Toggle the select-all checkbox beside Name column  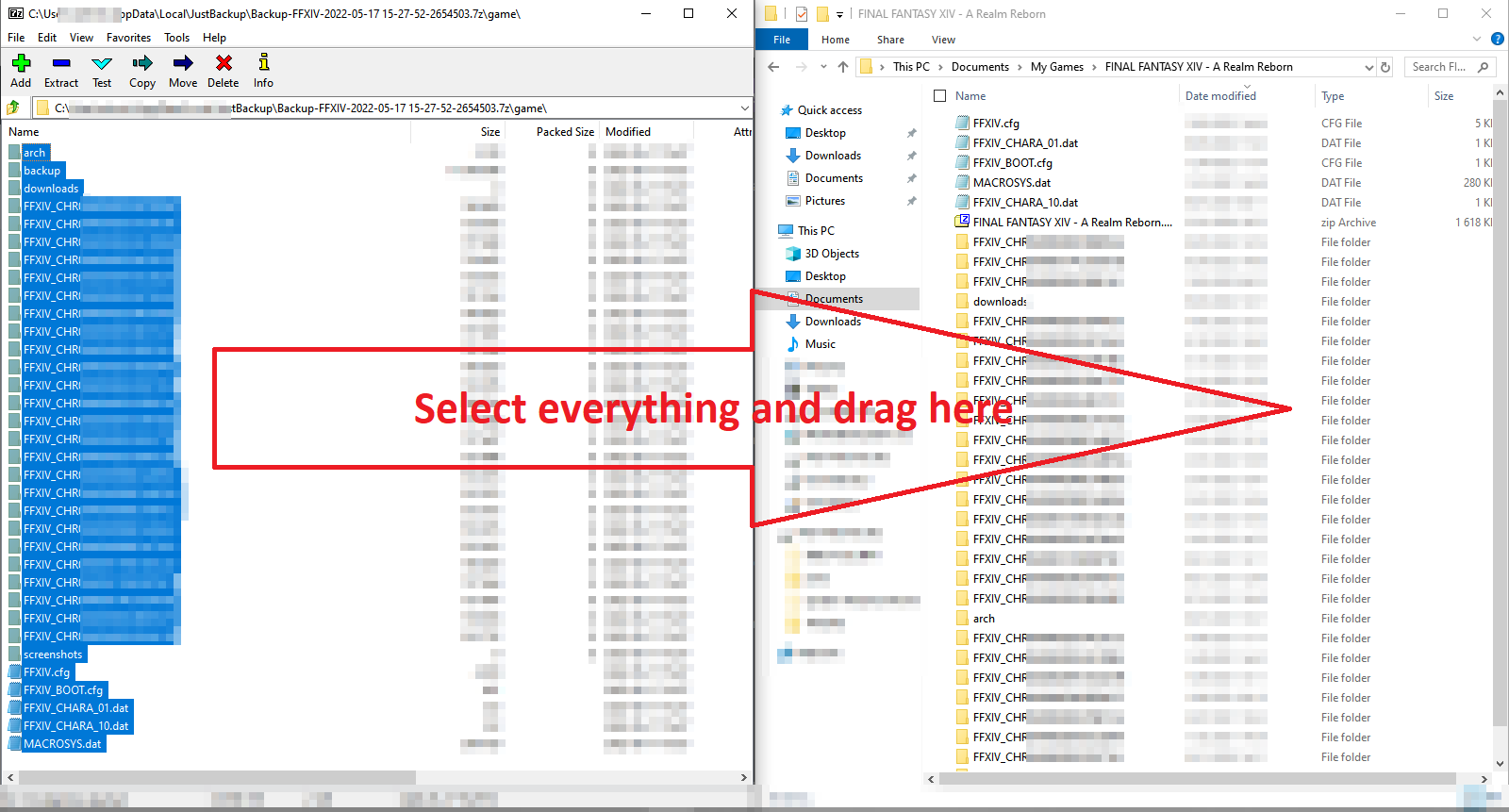(x=939, y=96)
